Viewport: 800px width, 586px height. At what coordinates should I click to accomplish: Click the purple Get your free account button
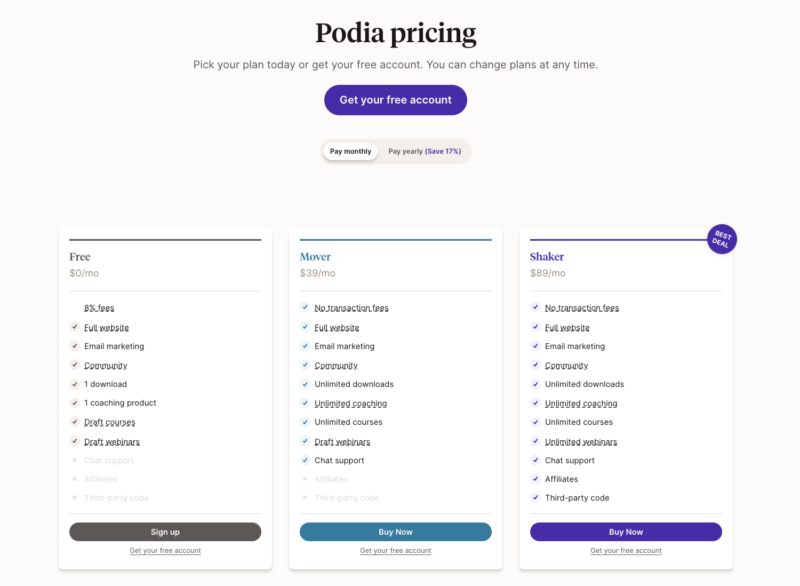point(395,100)
